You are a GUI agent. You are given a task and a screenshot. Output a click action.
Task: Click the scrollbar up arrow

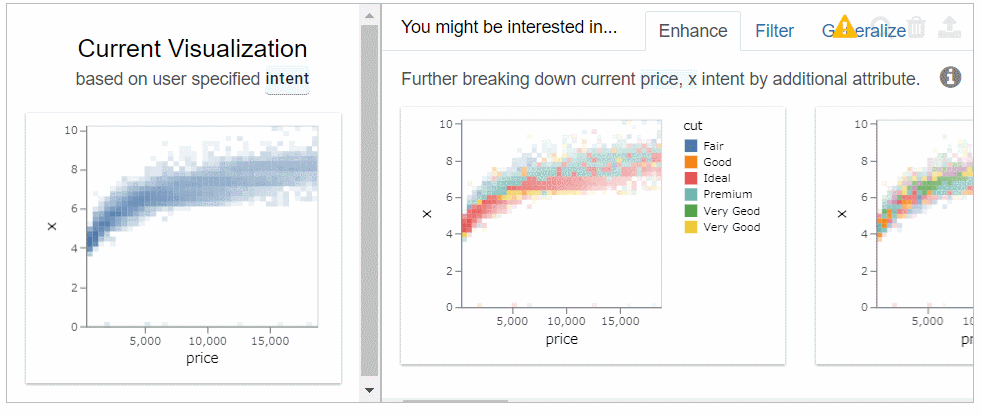point(369,15)
